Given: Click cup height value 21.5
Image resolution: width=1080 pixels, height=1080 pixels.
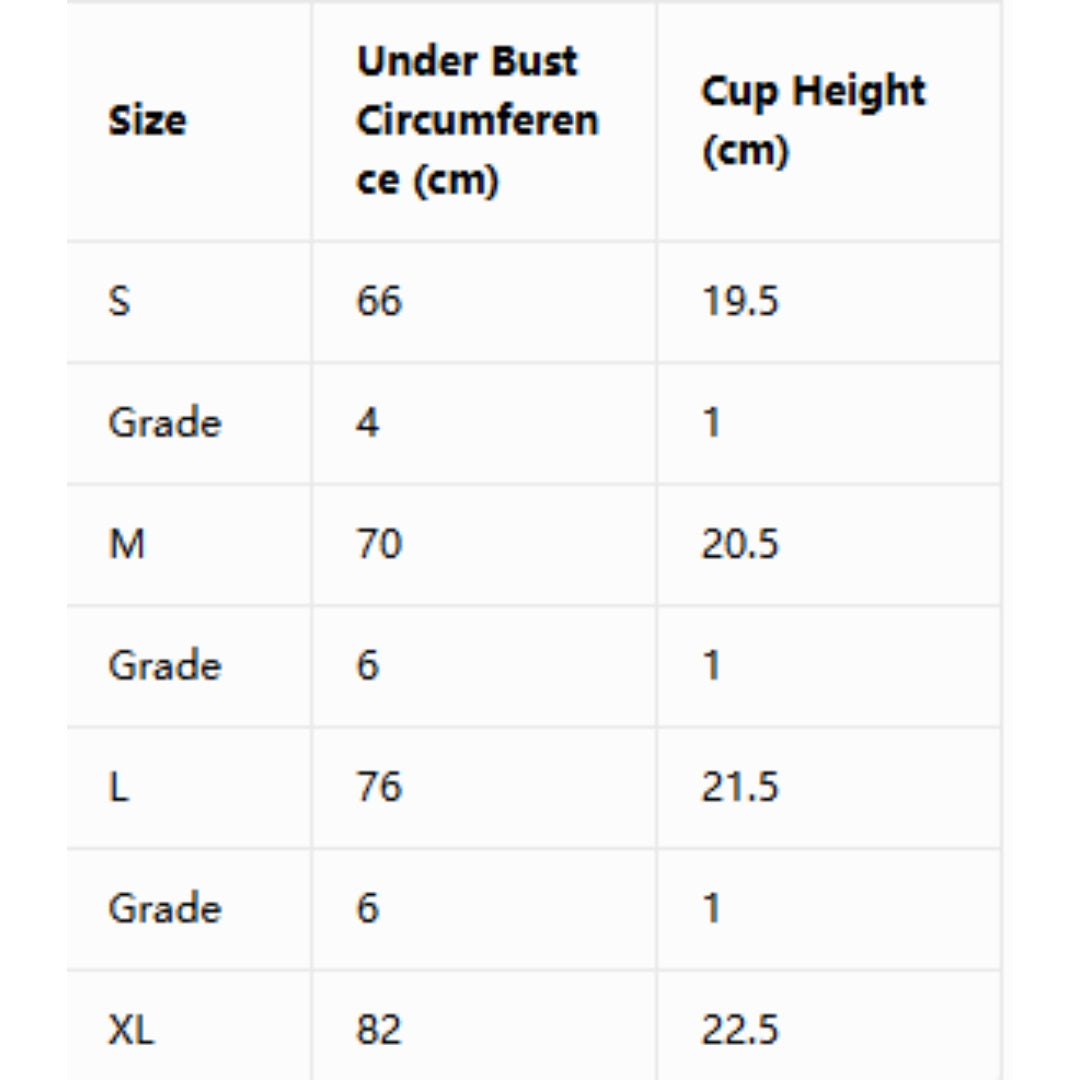Looking at the screenshot, I should click(740, 787).
